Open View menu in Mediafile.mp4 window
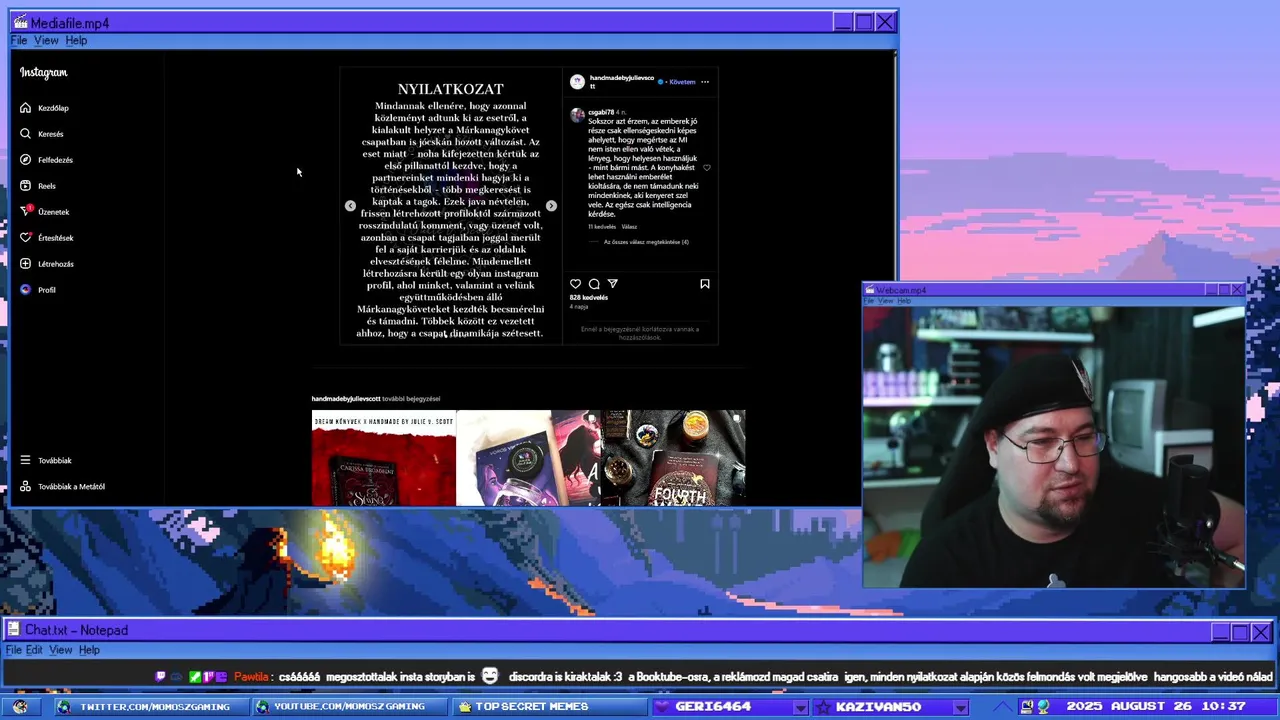Image resolution: width=1280 pixels, height=720 pixels. (46, 41)
